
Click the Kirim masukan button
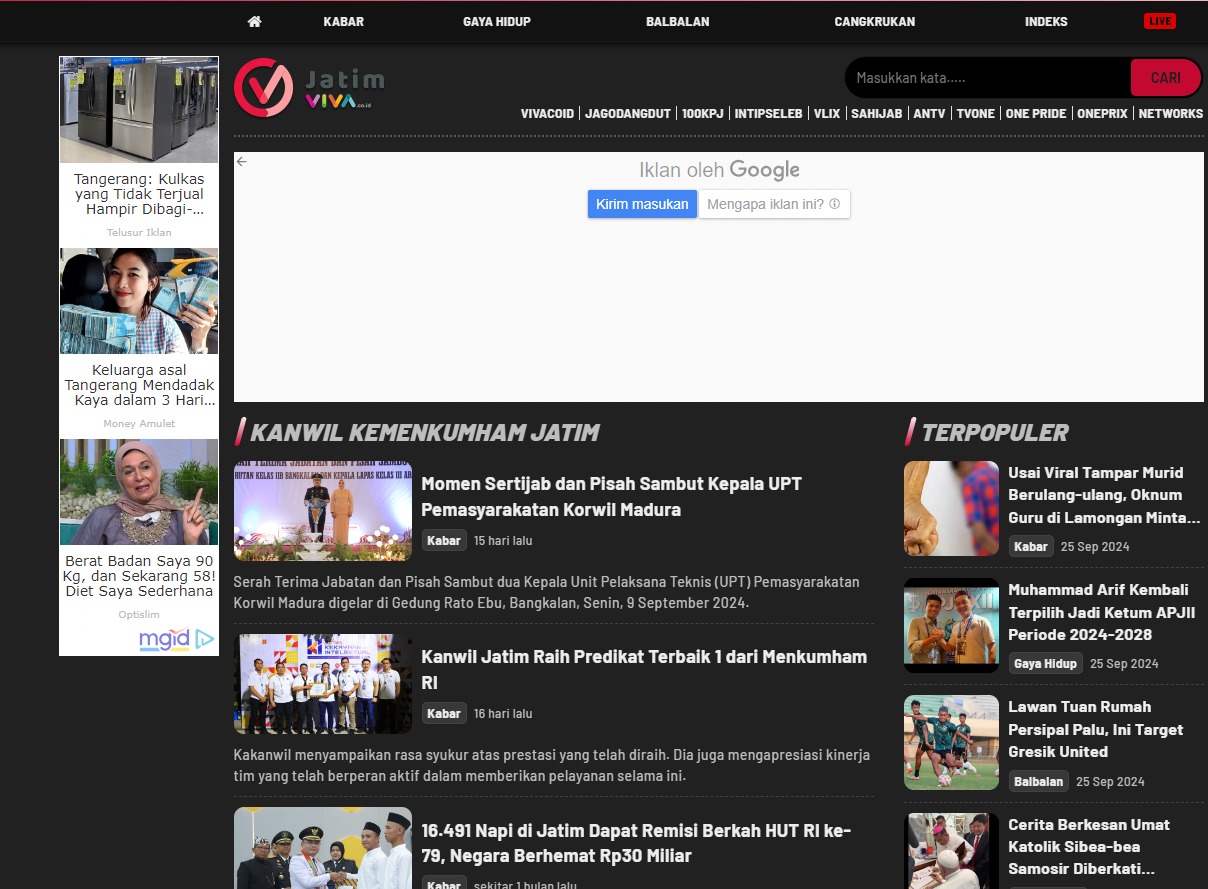(642, 204)
